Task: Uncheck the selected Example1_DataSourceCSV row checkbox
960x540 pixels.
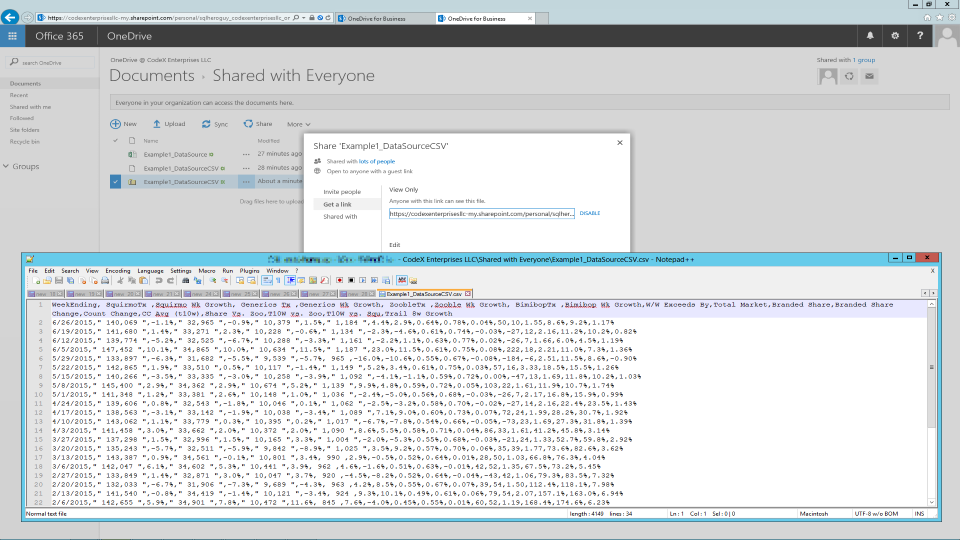Action: coord(115,182)
